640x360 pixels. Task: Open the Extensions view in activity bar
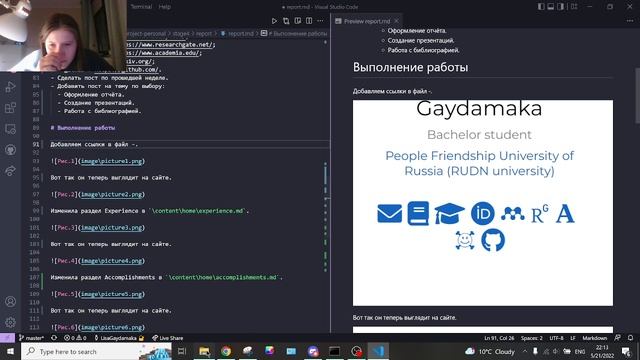tap(10, 108)
